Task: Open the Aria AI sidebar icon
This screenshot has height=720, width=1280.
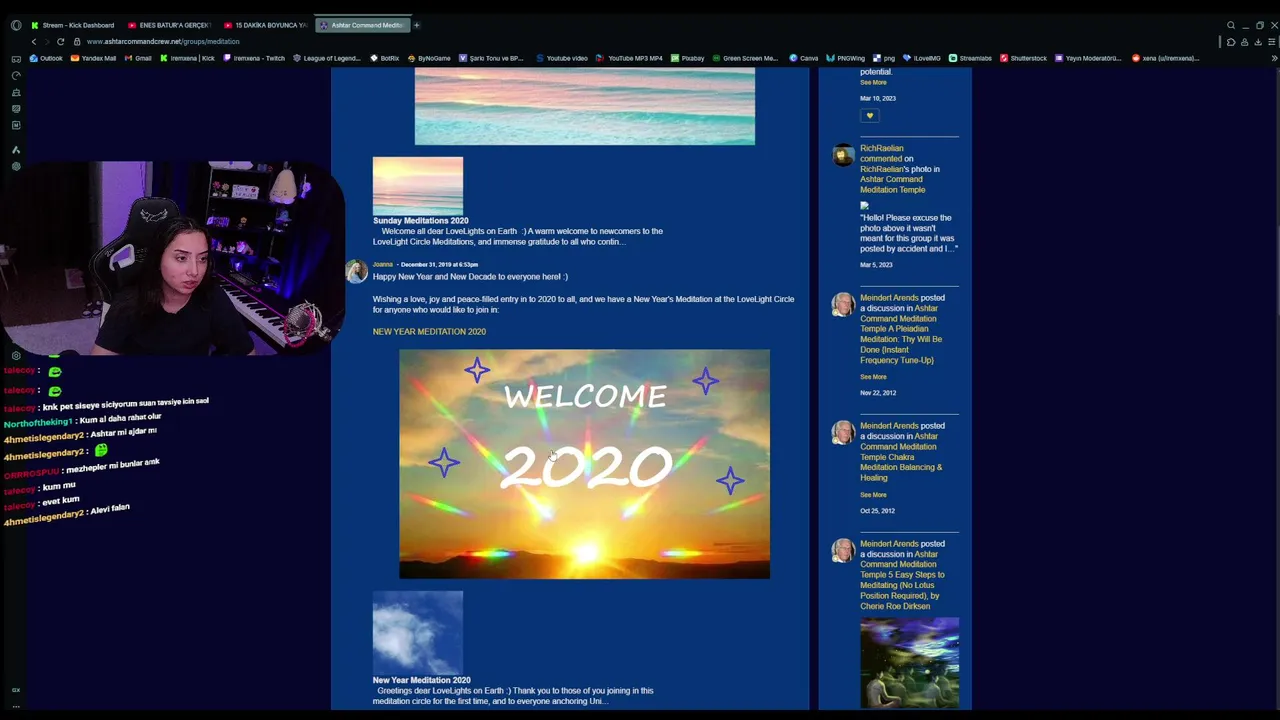Action: (x=16, y=149)
